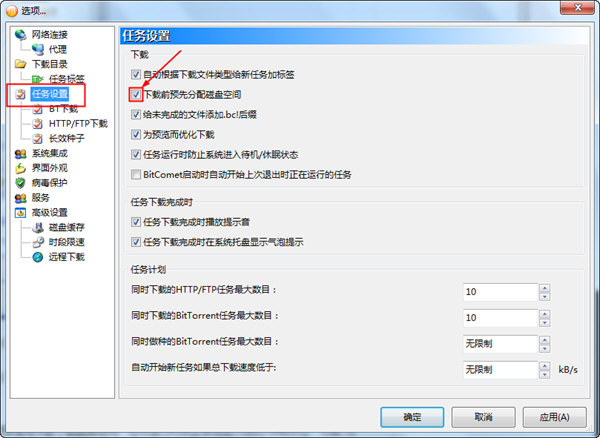The height and width of the screenshot is (438, 600).
Task: Toggle 任务下載完成时播放提示音 checkbox
Action: coord(136,222)
